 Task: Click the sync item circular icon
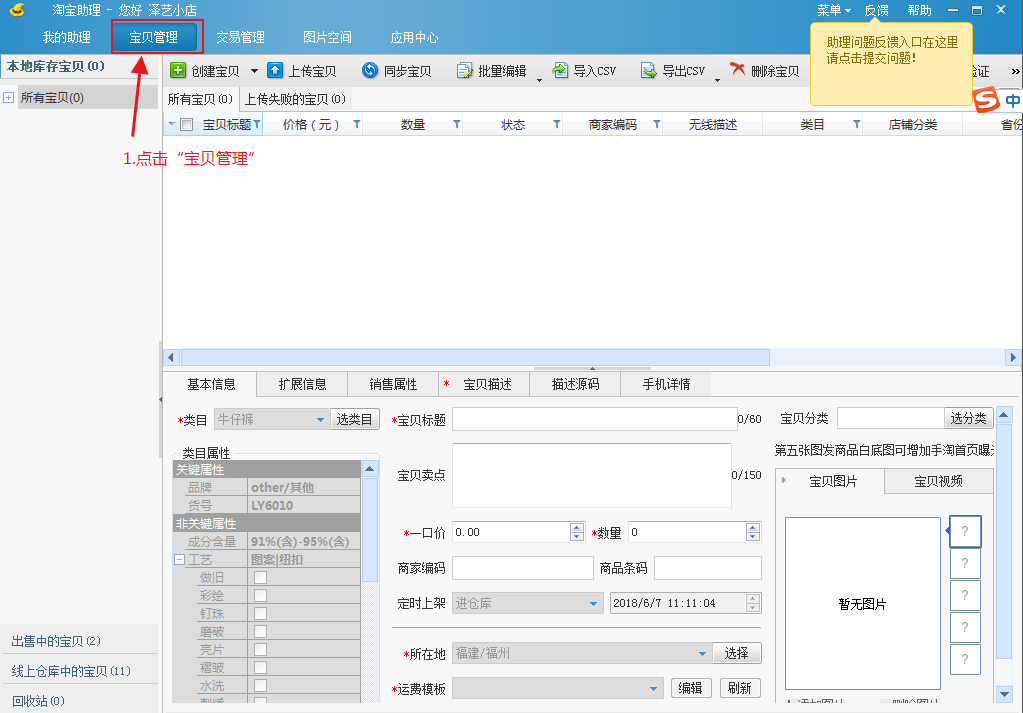370,70
